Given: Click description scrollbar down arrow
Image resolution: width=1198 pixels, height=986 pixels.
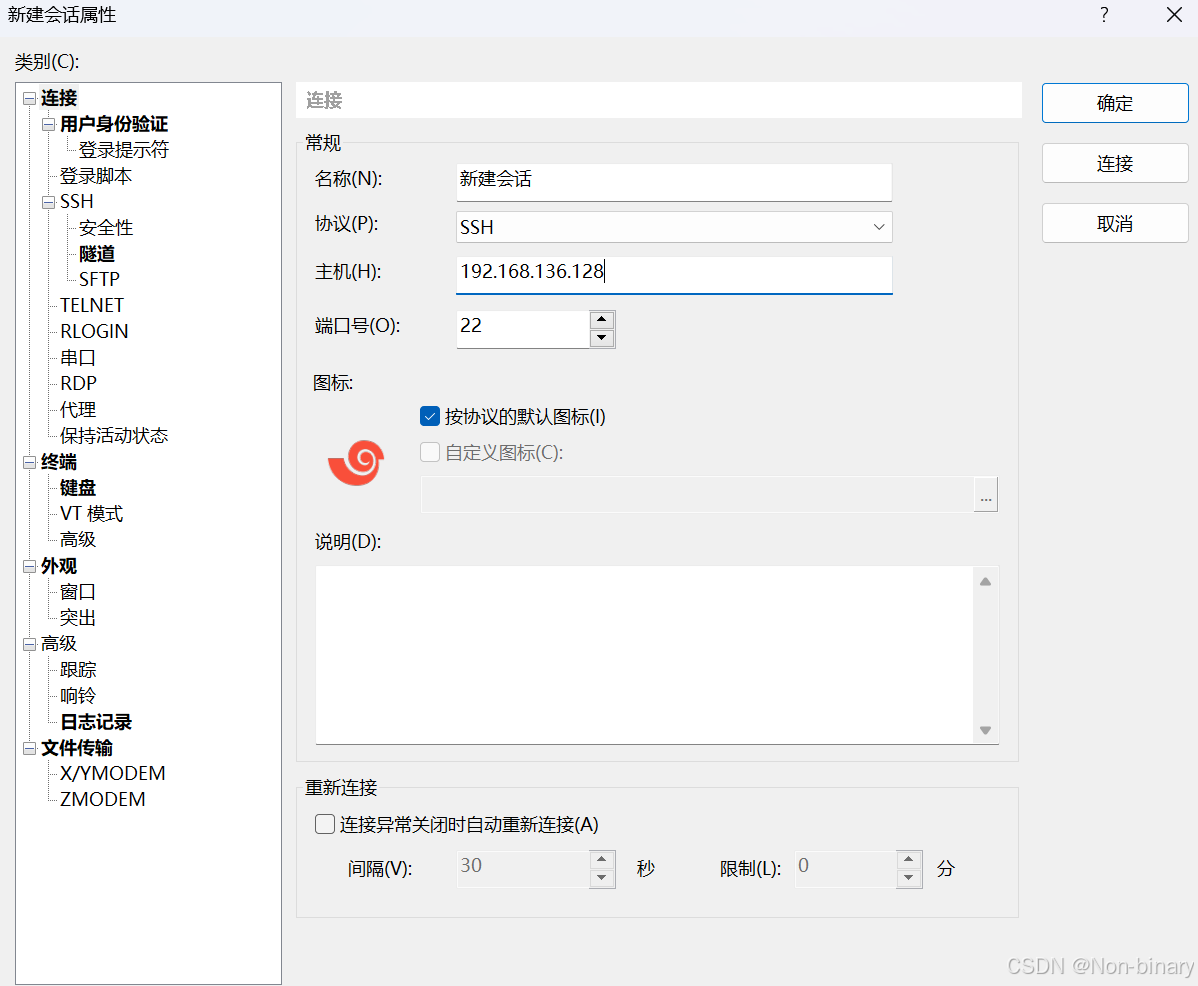Looking at the screenshot, I should coord(986,730).
